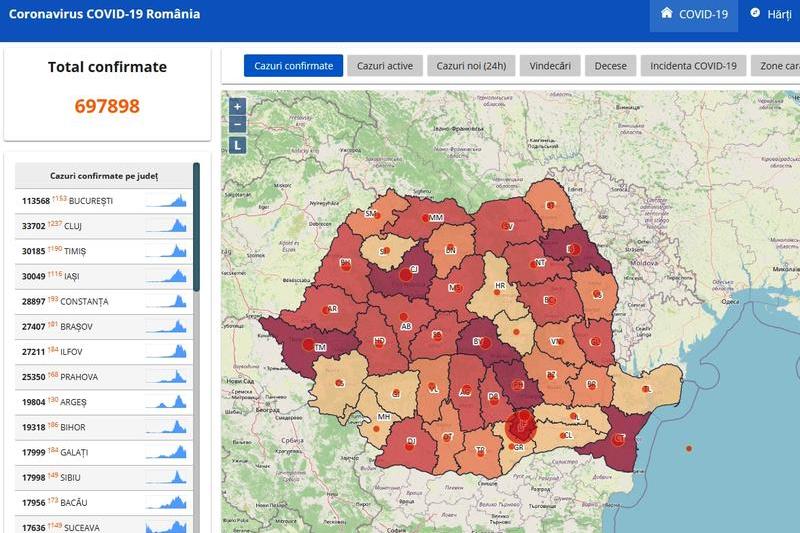Screen dimensions: 800x533
Task: Click the compass icon beside Hărți
Action: tap(755, 14)
